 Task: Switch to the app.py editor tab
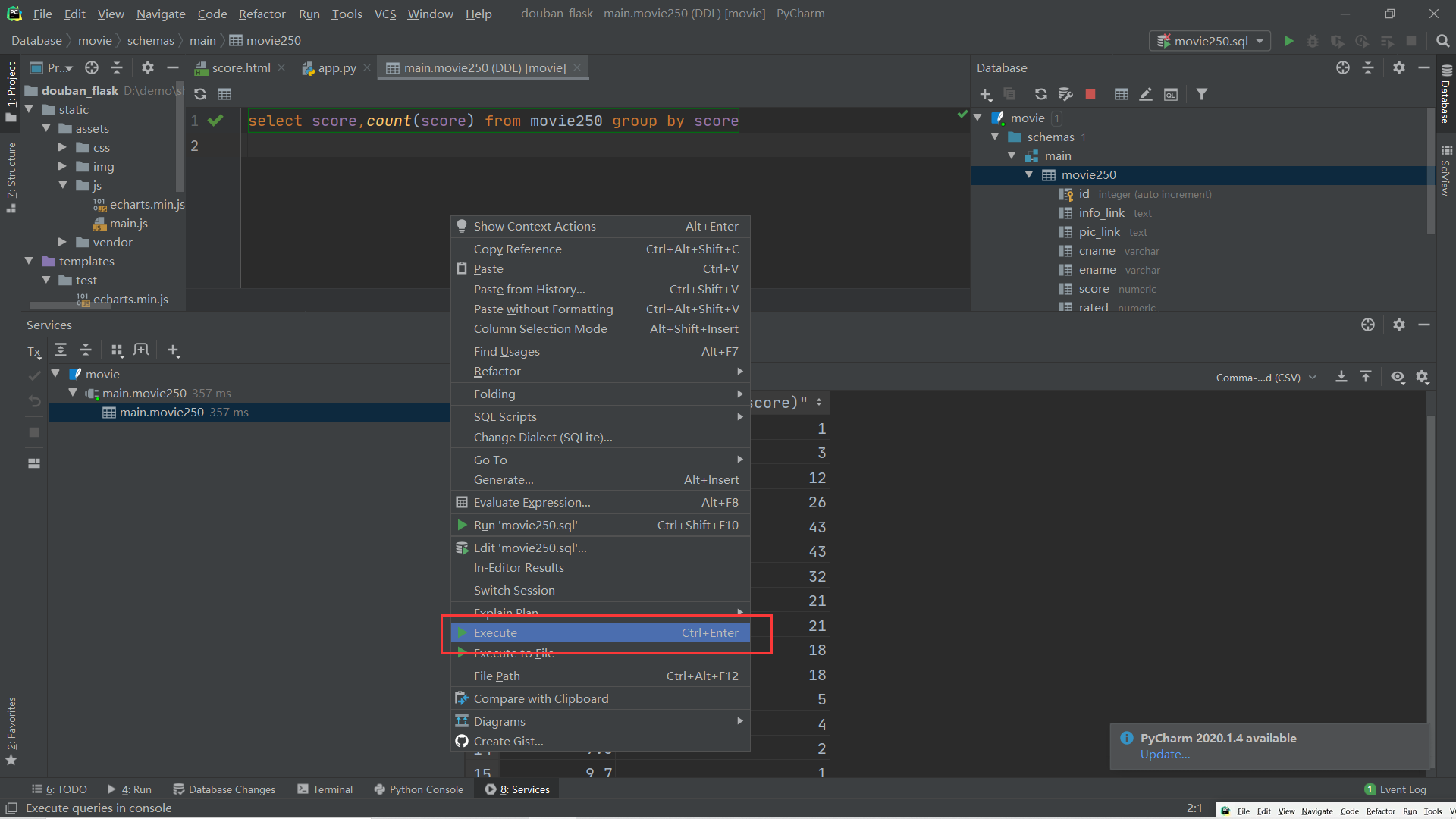[x=336, y=67]
